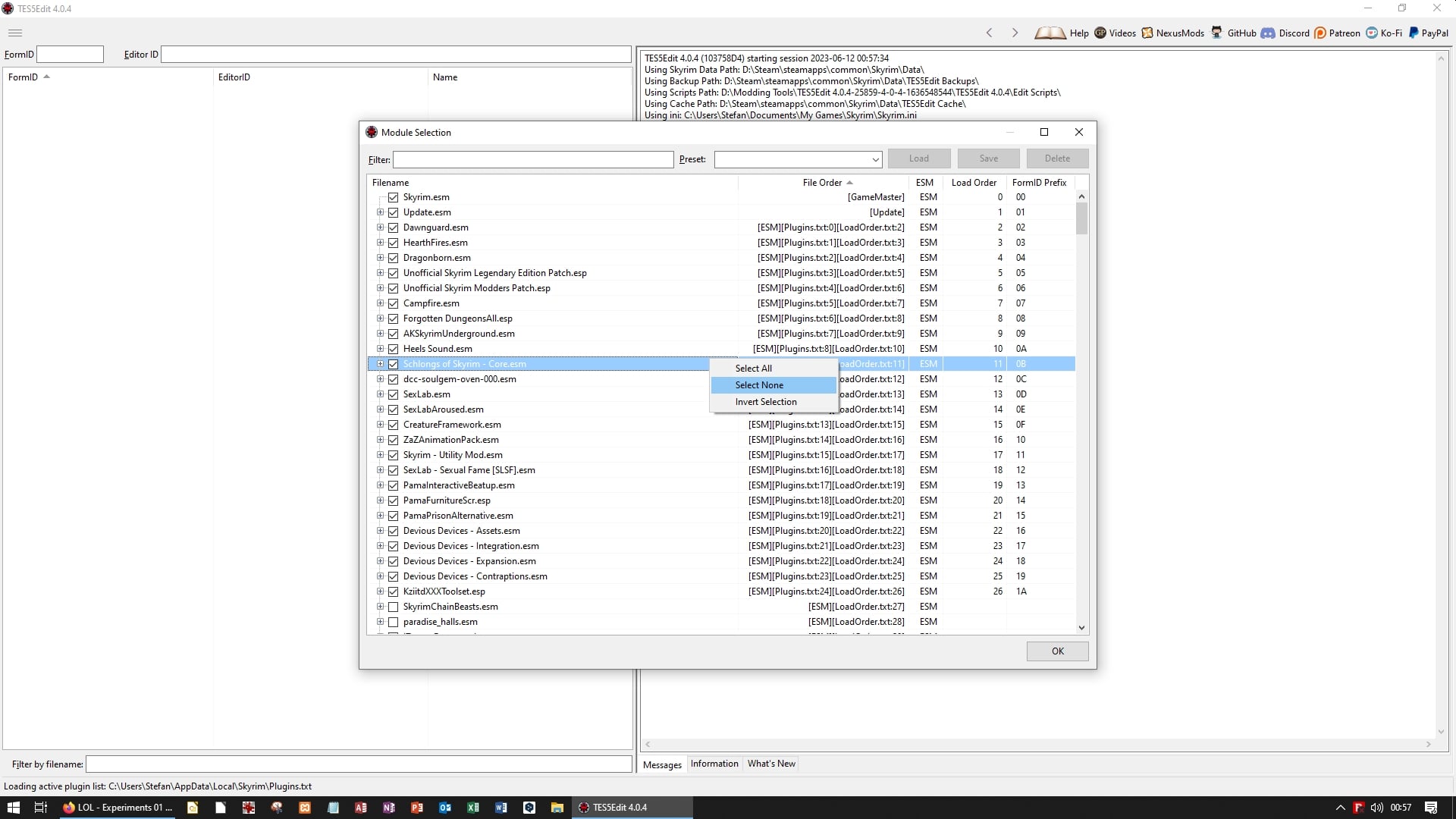Toggle the Heels Sound.esm checkbox
The height and width of the screenshot is (819, 1456).
pos(393,349)
